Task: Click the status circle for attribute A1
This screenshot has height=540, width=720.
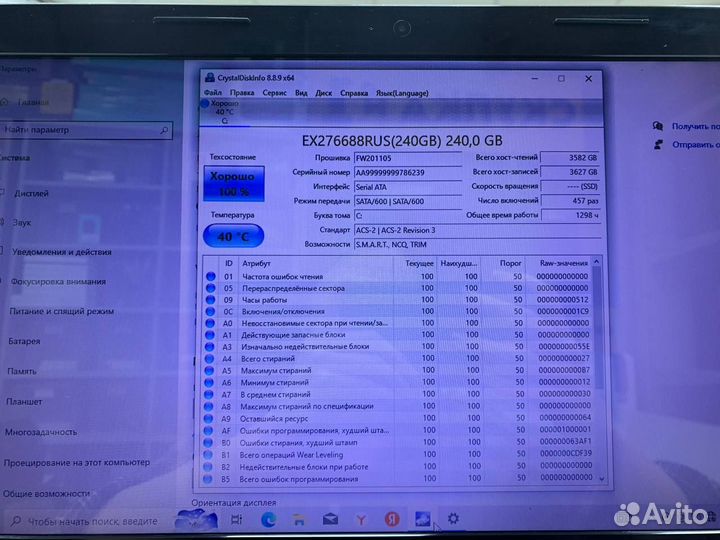Action: 210,335
